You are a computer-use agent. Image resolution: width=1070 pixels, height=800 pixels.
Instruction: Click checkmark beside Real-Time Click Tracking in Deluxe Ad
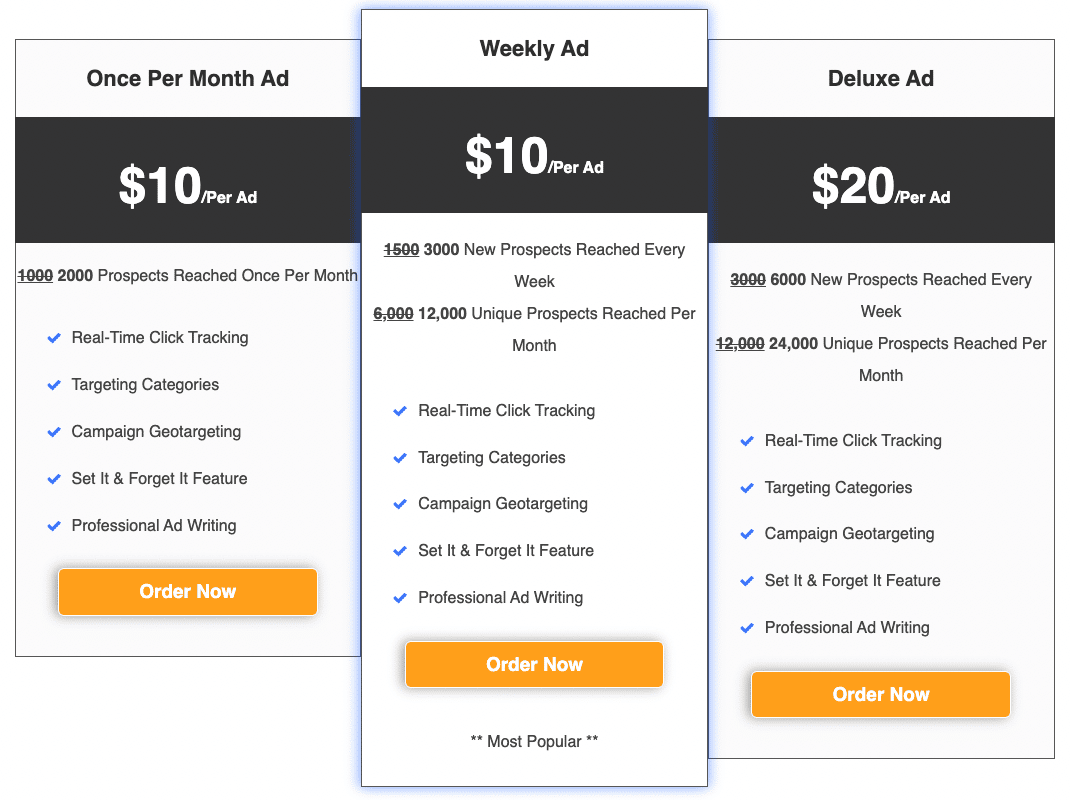(747, 441)
